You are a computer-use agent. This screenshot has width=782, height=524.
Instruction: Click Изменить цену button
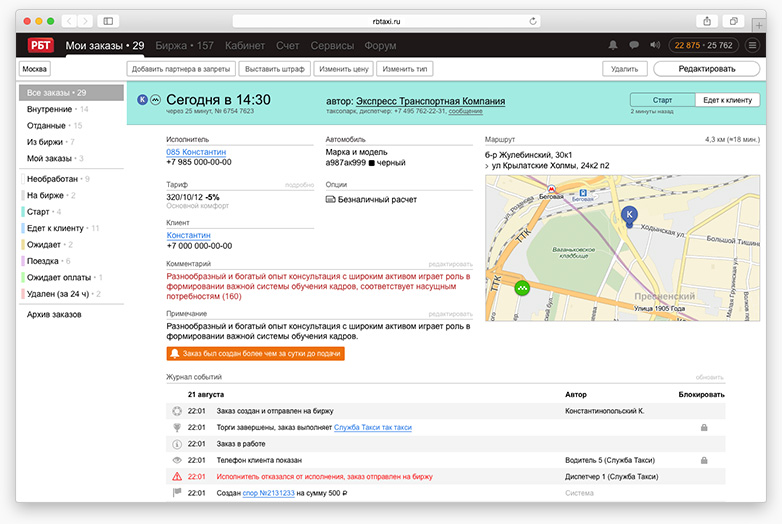coord(344,69)
